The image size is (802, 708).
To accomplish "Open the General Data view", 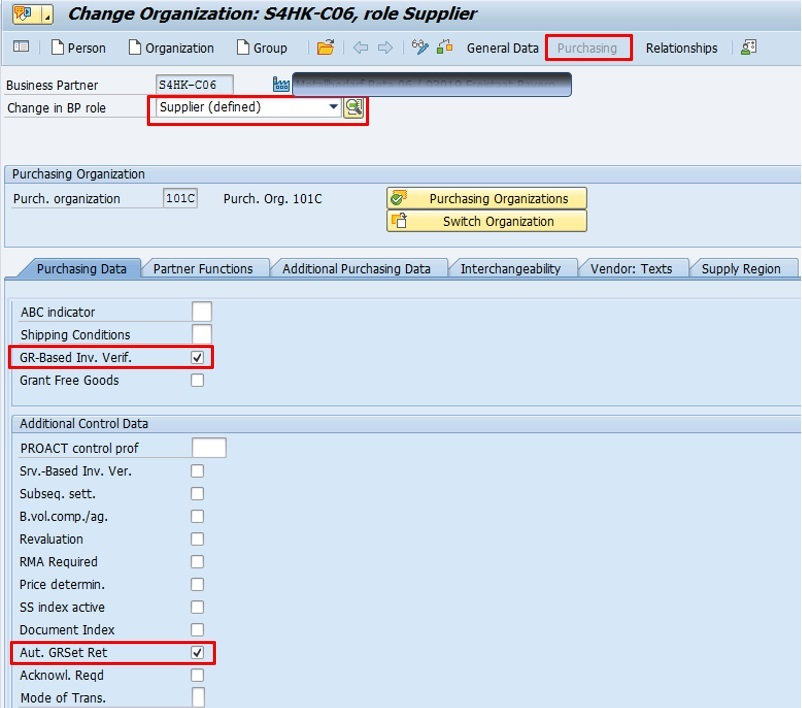I will click(502, 48).
